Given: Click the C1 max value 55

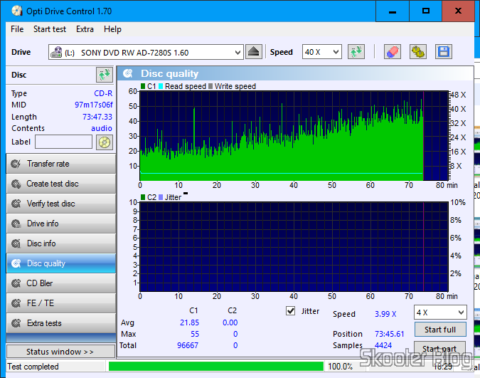Looking at the screenshot, I should click(195, 334).
